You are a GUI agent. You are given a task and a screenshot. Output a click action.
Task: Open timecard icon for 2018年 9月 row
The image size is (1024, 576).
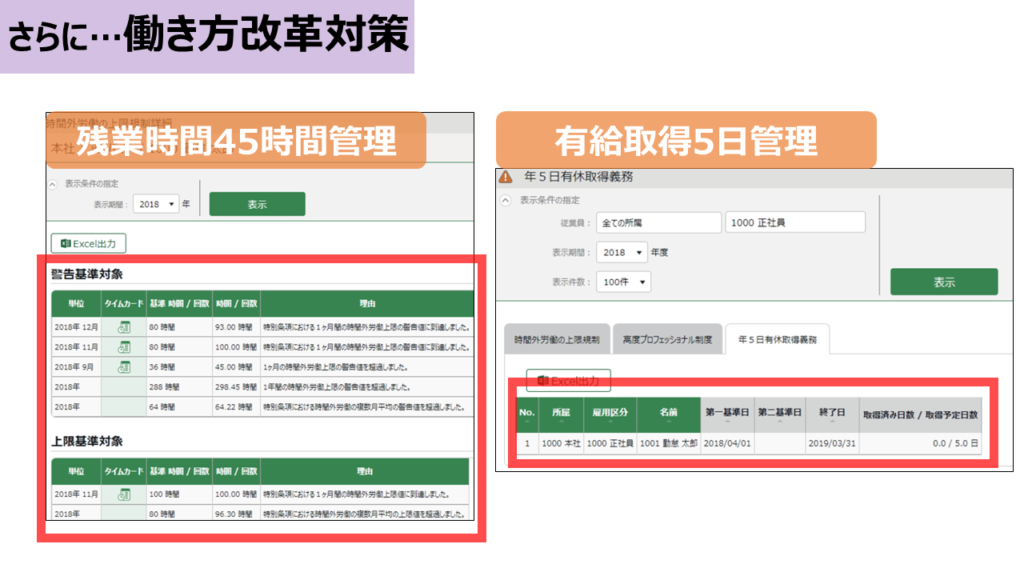[x=123, y=367]
